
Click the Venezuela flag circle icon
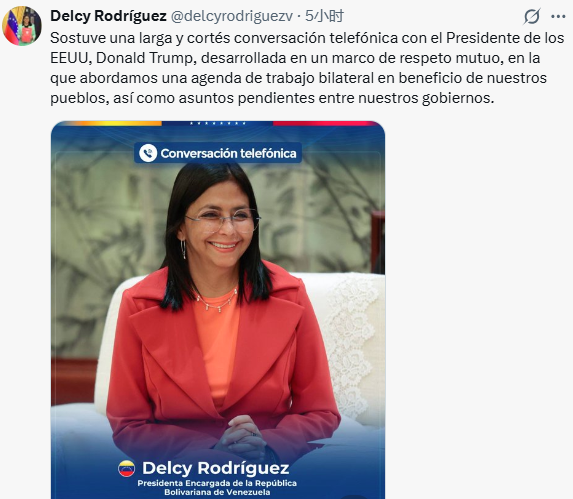tap(126, 468)
